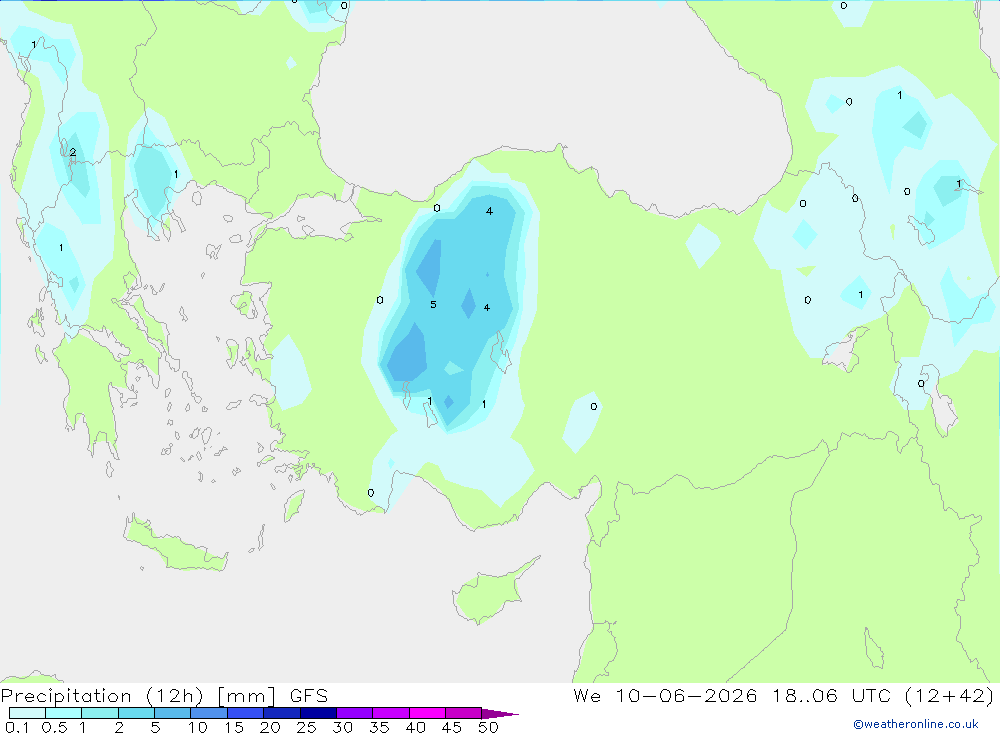Click the island of Crete on the map
The image size is (1000, 733).
pyautogui.click(x=175, y=545)
